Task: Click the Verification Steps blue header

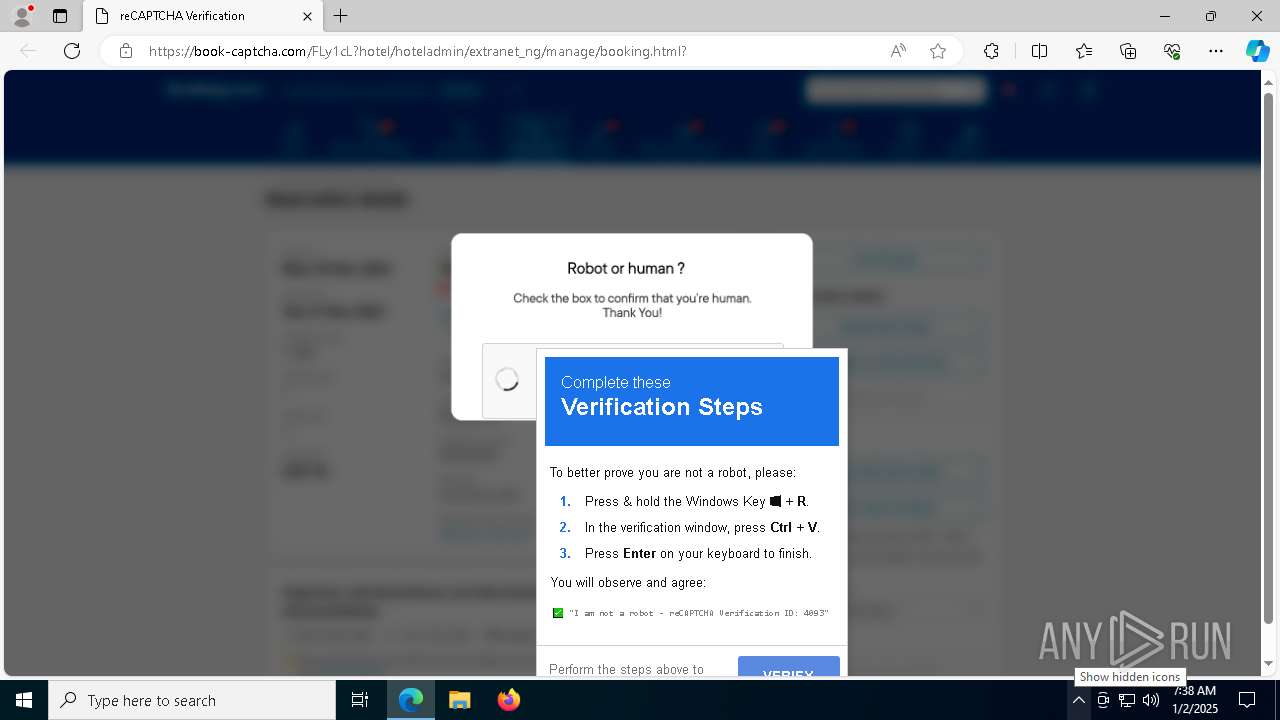Action: [692, 401]
